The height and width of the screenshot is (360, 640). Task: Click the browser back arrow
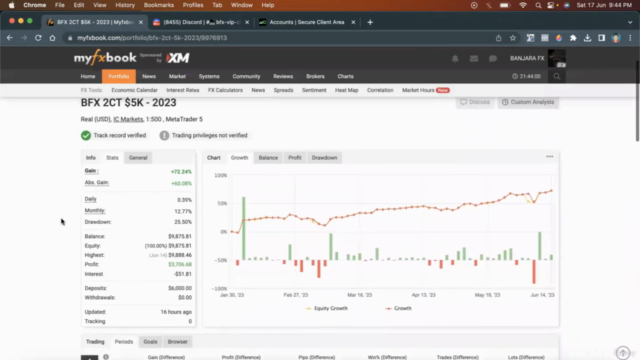pyautogui.click(x=10, y=38)
